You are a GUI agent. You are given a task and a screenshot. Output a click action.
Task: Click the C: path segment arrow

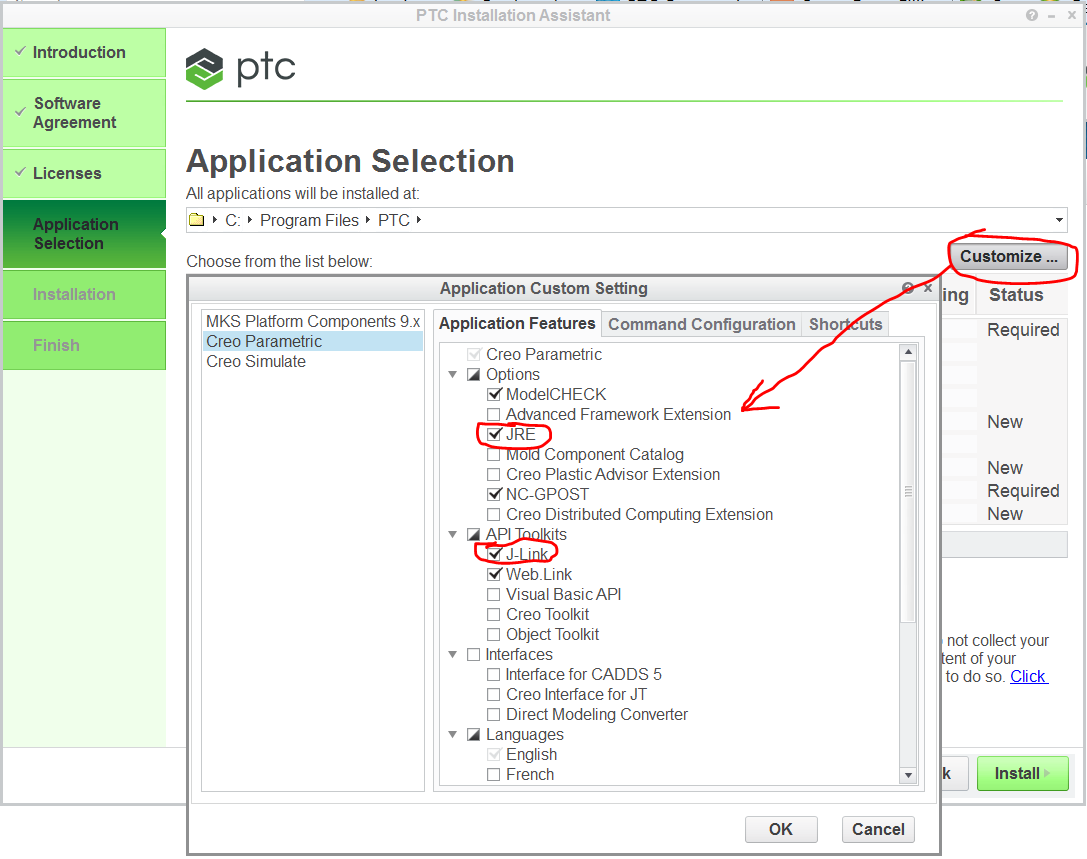point(250,220)
